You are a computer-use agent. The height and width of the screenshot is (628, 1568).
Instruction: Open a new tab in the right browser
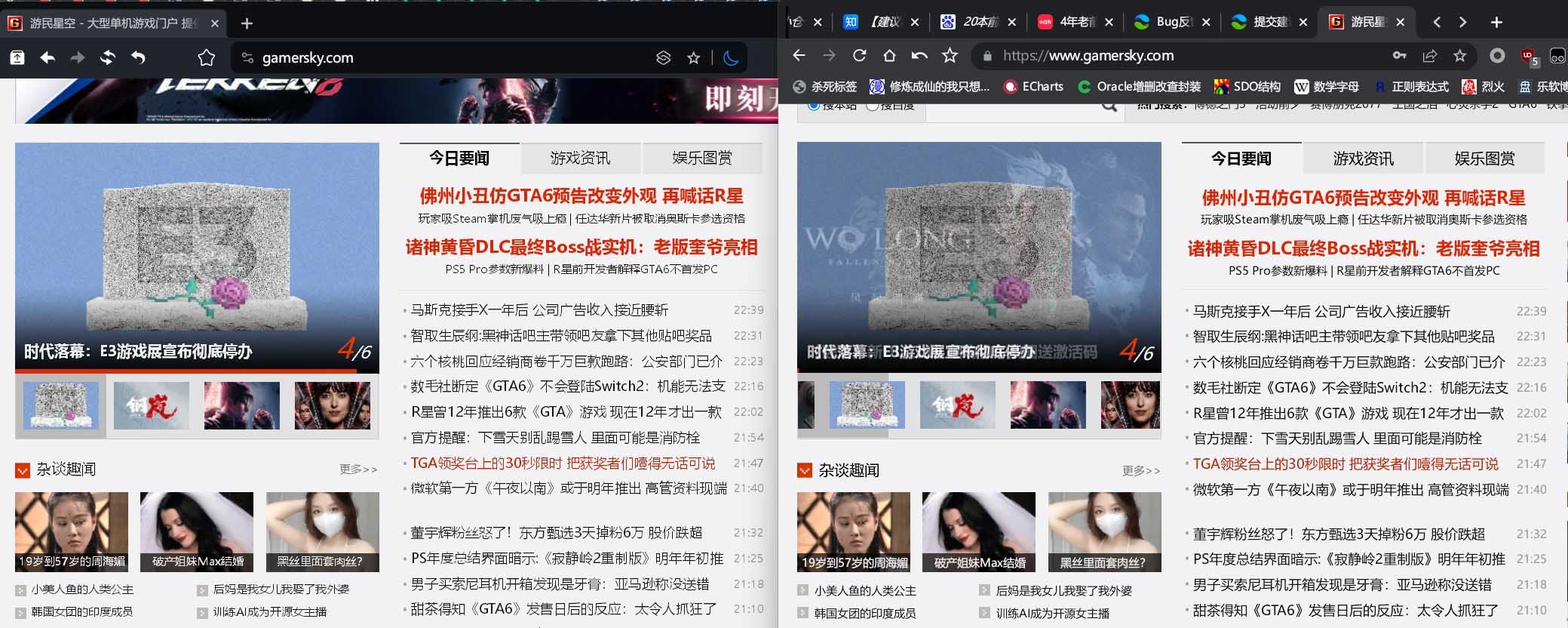tap(1497, 22)
